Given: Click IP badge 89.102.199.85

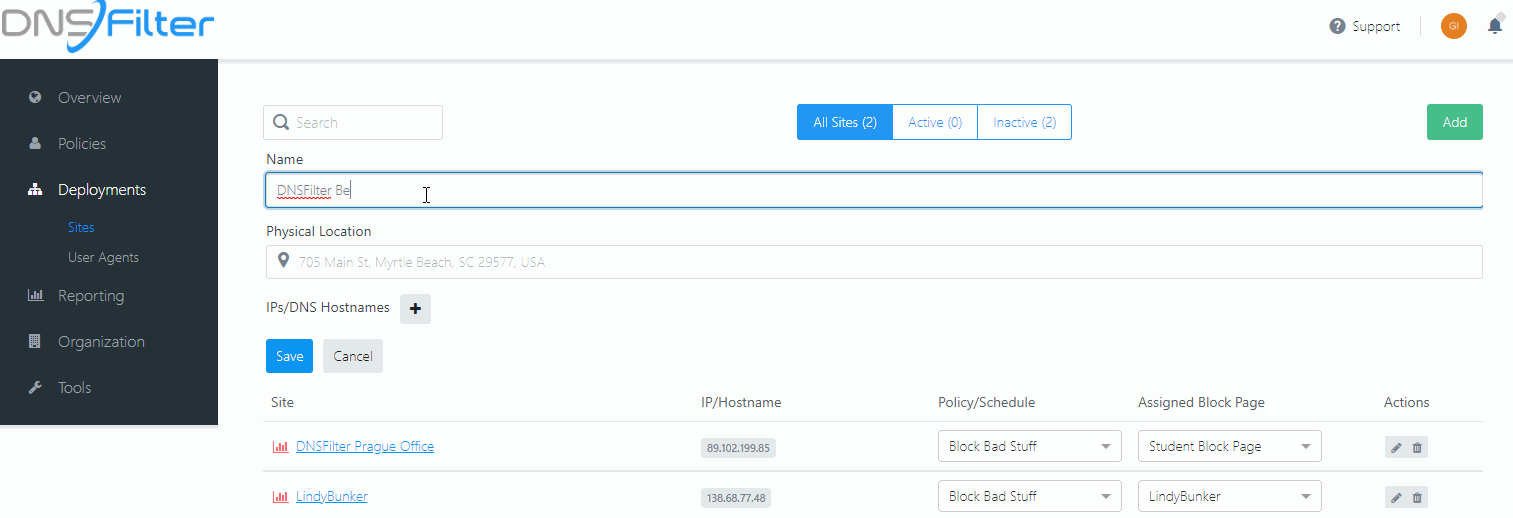Looking at the screenshot, I should (738, 448).
